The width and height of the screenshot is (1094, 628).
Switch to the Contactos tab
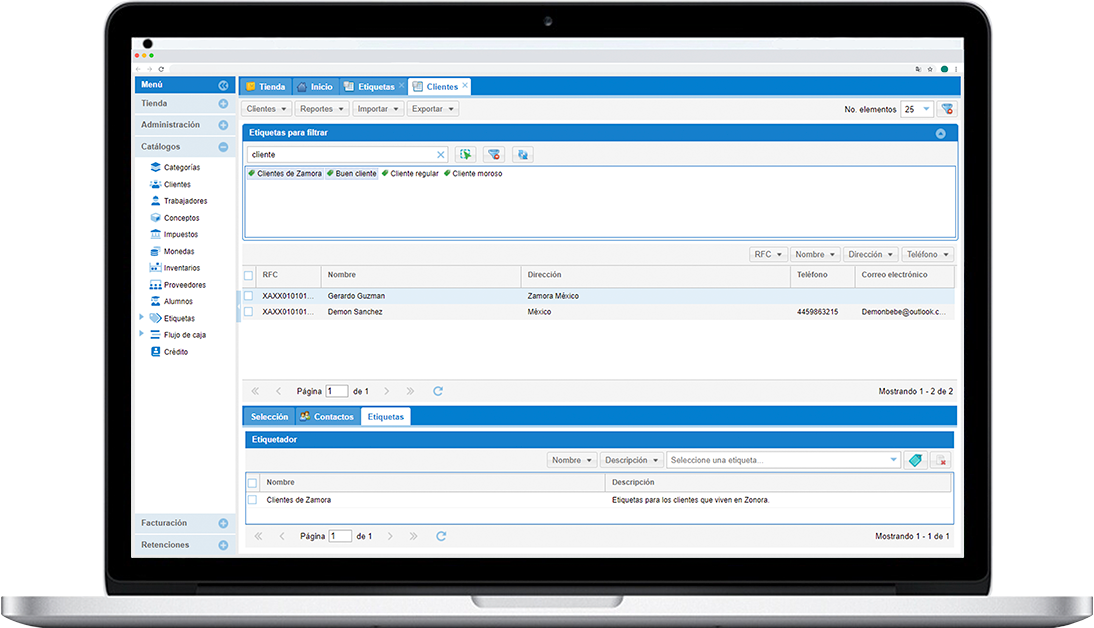[326, 416]
